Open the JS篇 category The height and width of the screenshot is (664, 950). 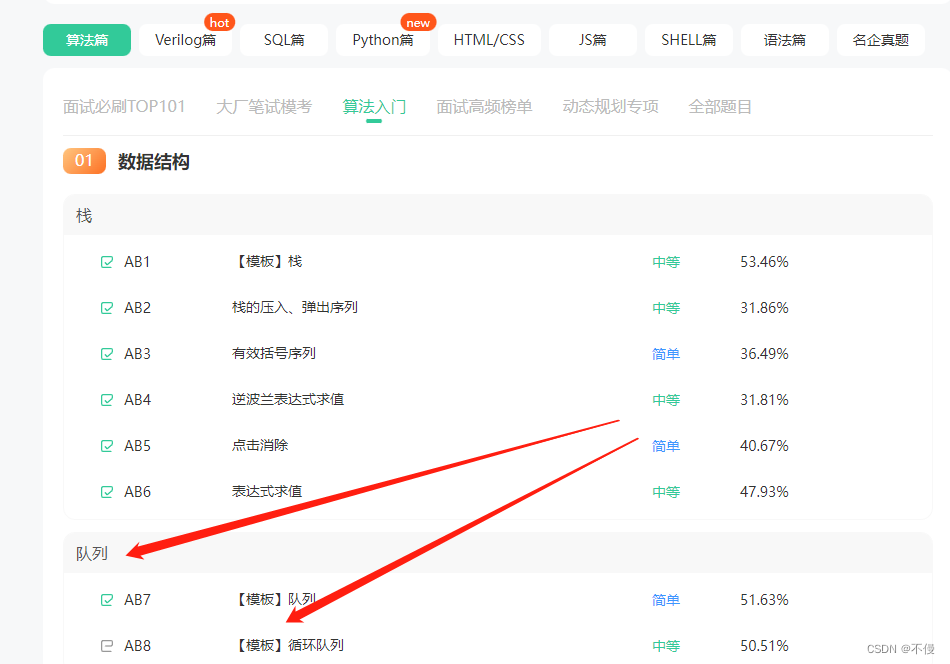[x=593, y=40]
